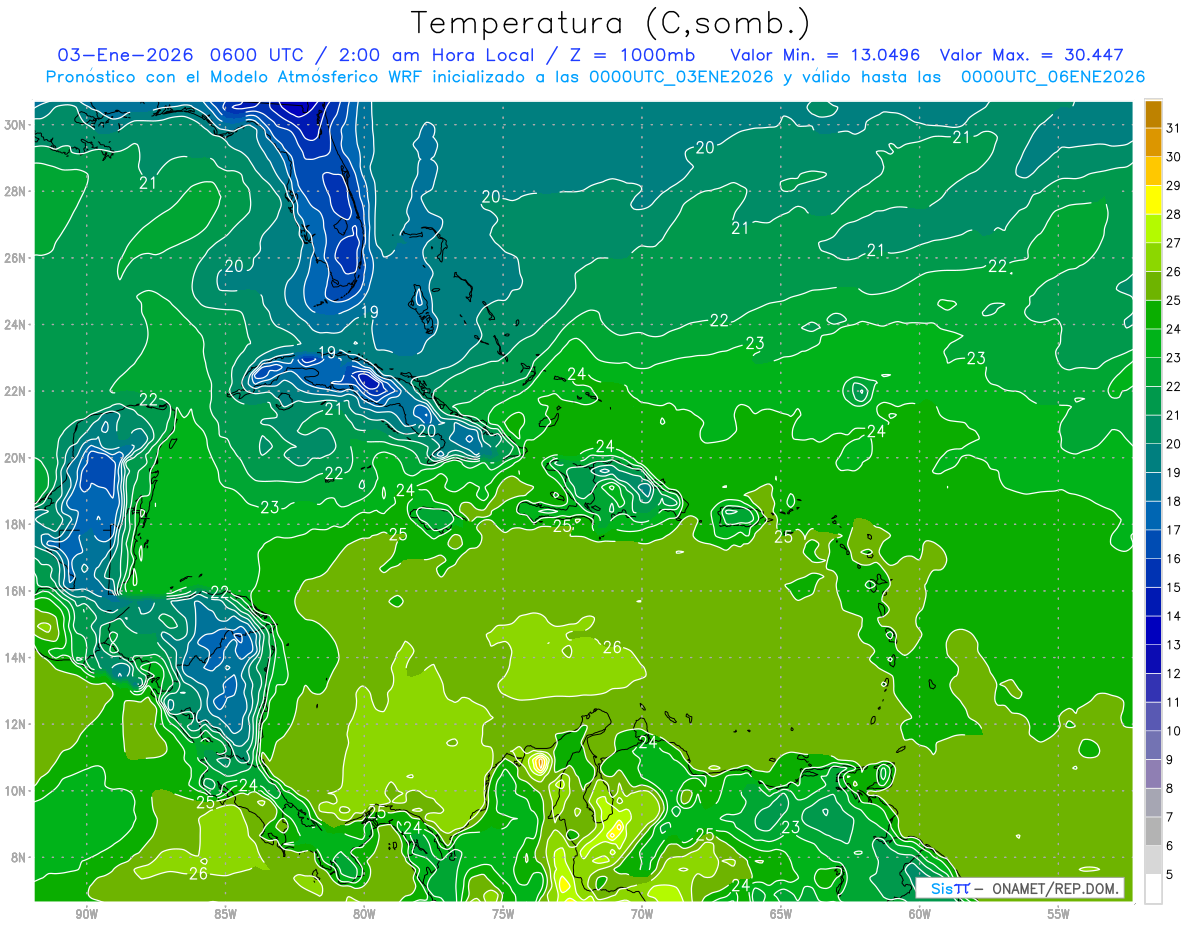Click the '85W' longitude label

[225, 914]
